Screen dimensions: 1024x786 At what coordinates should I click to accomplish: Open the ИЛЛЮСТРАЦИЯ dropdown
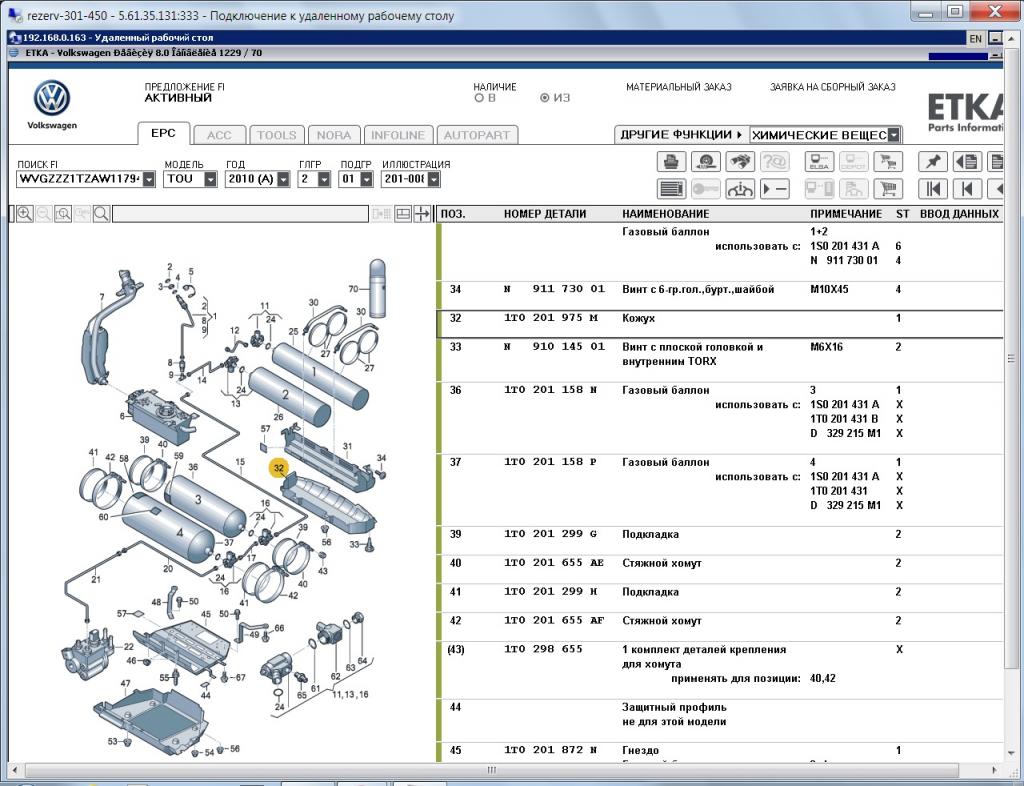[434, 179]
